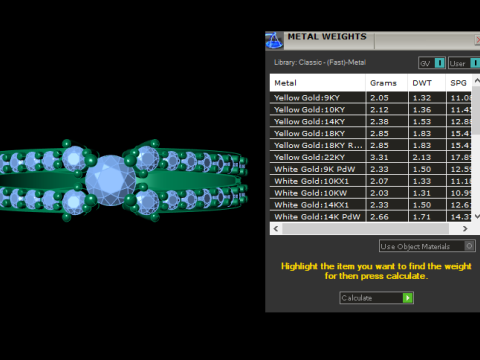Click the horizontal scroll left arrow
This screenshot has width=480, height=360.
point(276,229)
